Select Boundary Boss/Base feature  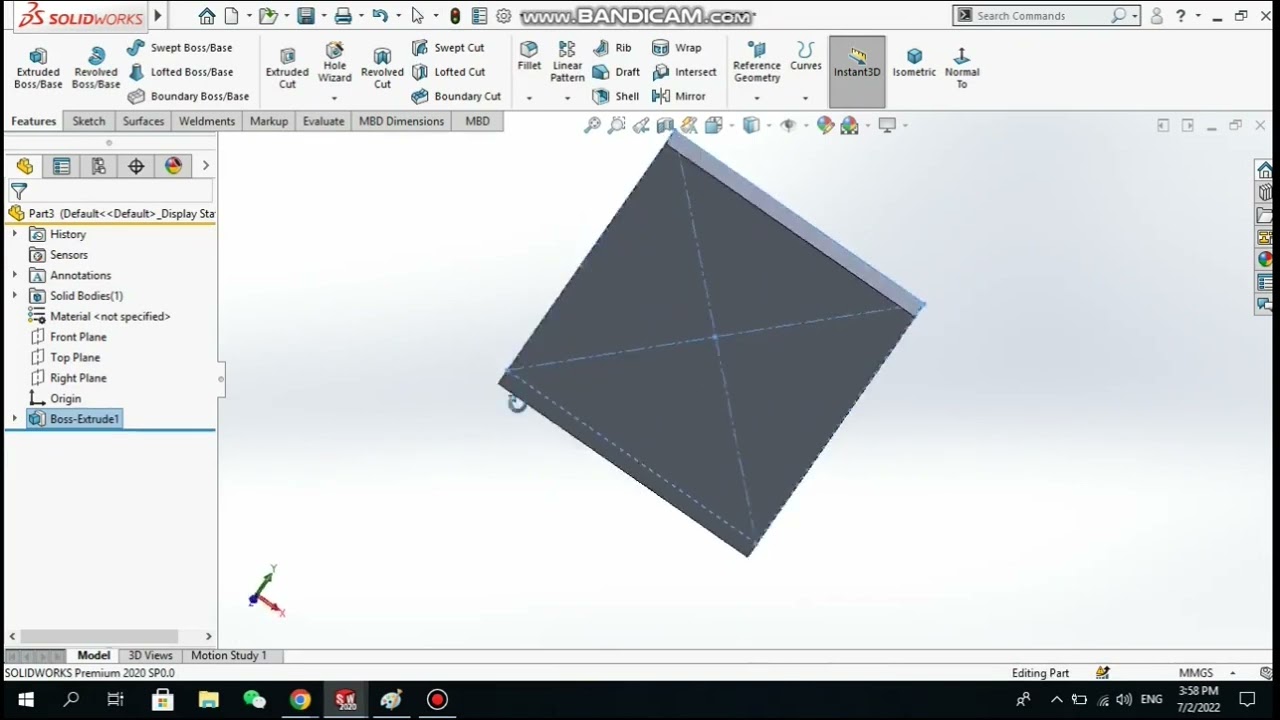pyautogui.click(x=188, y=96)
